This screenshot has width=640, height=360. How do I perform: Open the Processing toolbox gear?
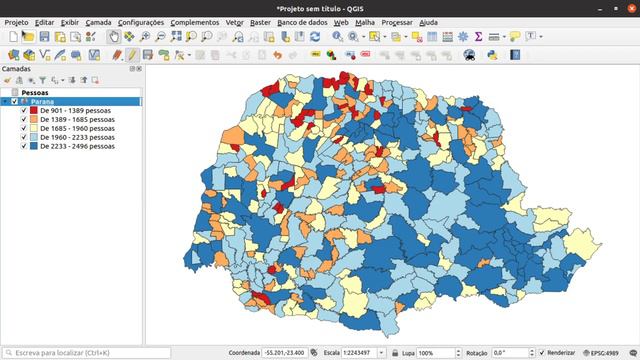[x=463, y=37]
